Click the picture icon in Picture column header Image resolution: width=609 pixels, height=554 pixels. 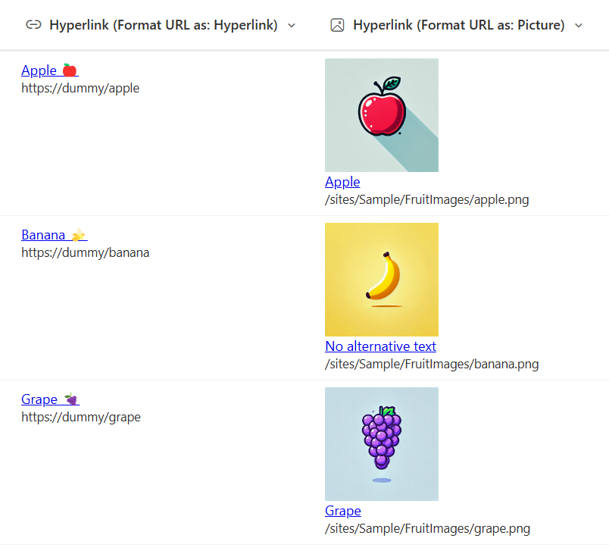click(337, 25)
